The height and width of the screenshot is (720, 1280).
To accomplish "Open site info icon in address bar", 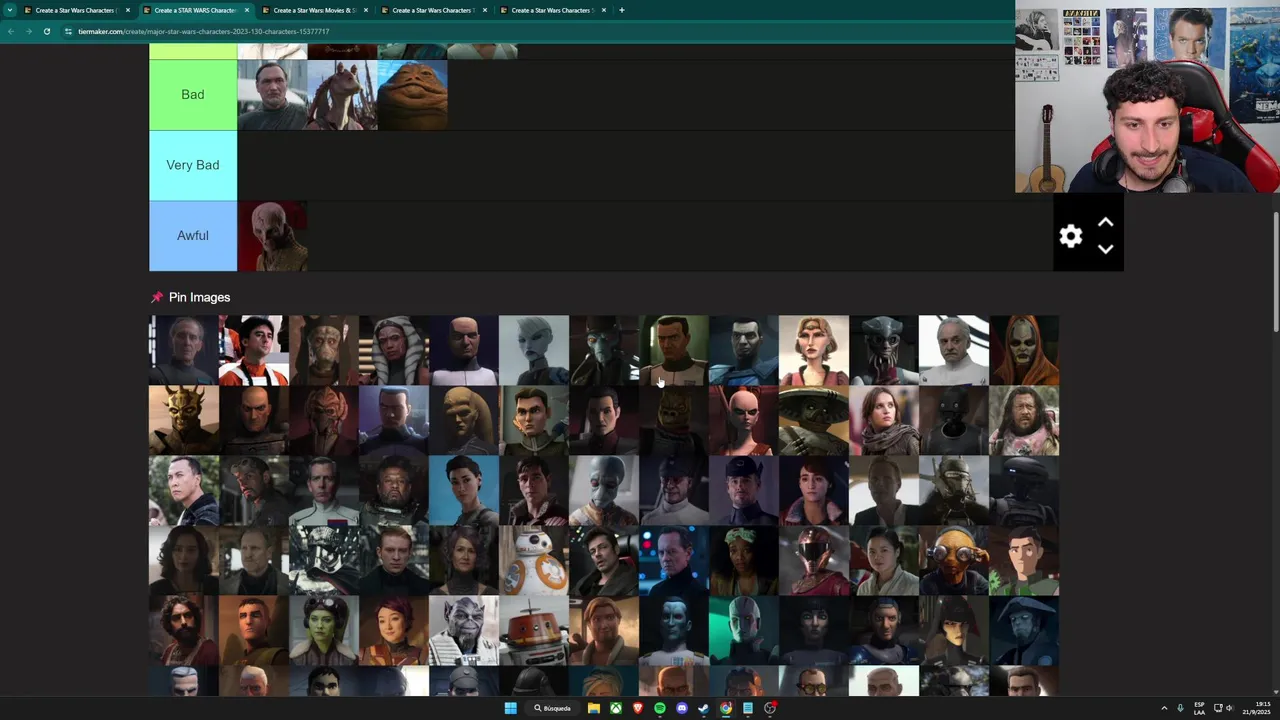I will [68, 31].
